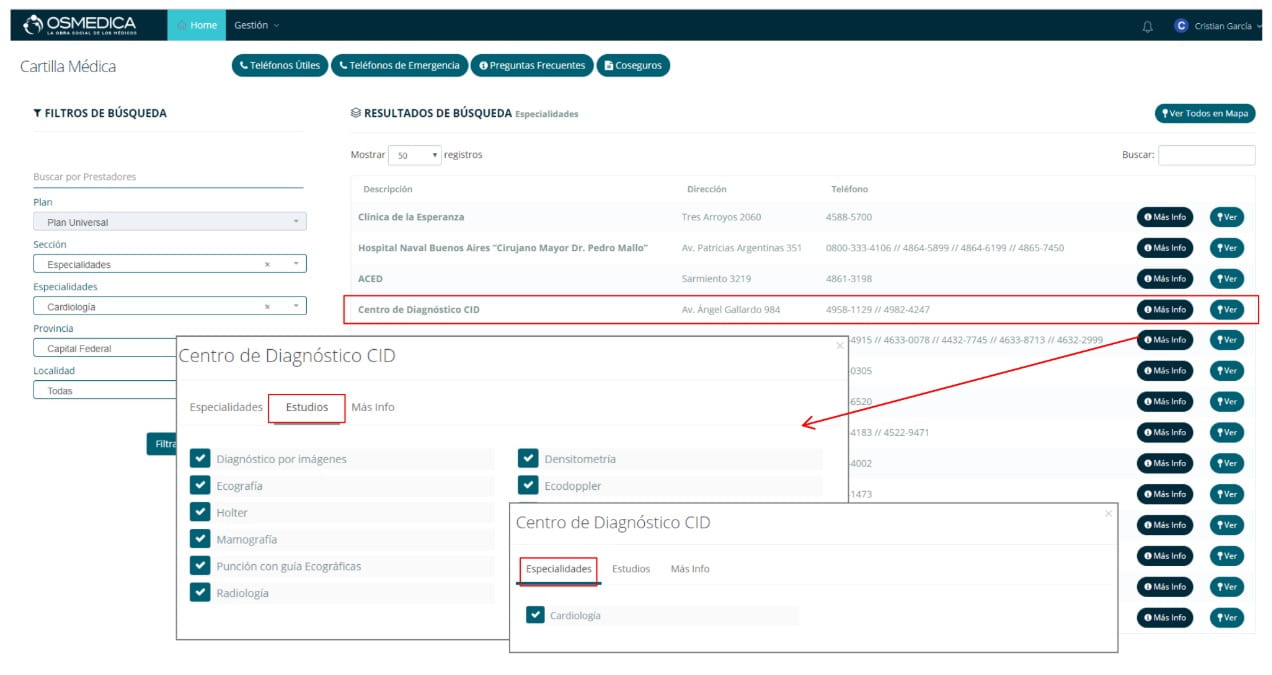
Task: Toggle the Densitometría checkbox
Action: (x=528, y=459)
